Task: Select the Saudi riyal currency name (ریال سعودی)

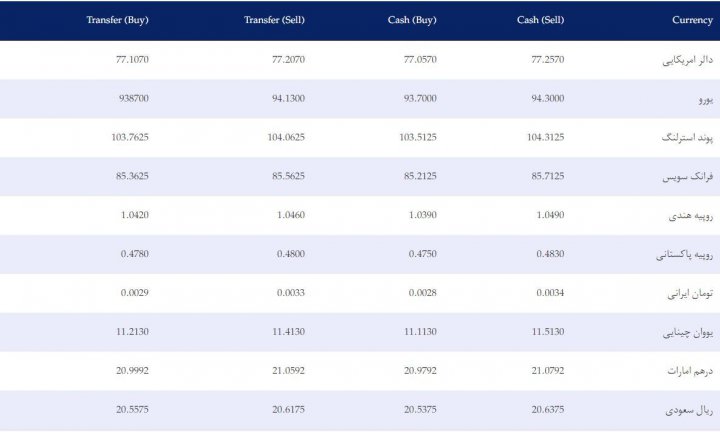Action: [689, 410]
